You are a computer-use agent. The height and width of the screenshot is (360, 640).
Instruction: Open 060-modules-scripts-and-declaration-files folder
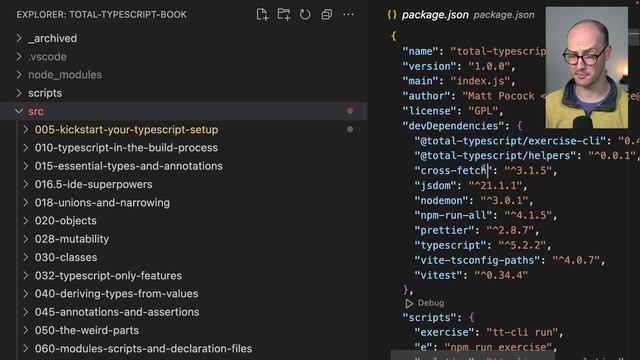[x=143, y=349]
